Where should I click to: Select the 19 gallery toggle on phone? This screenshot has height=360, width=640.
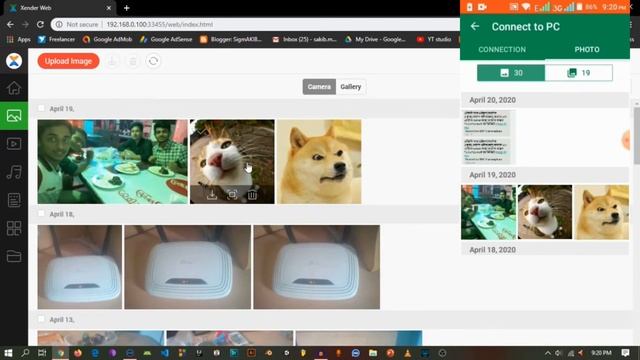coord(579,73)
